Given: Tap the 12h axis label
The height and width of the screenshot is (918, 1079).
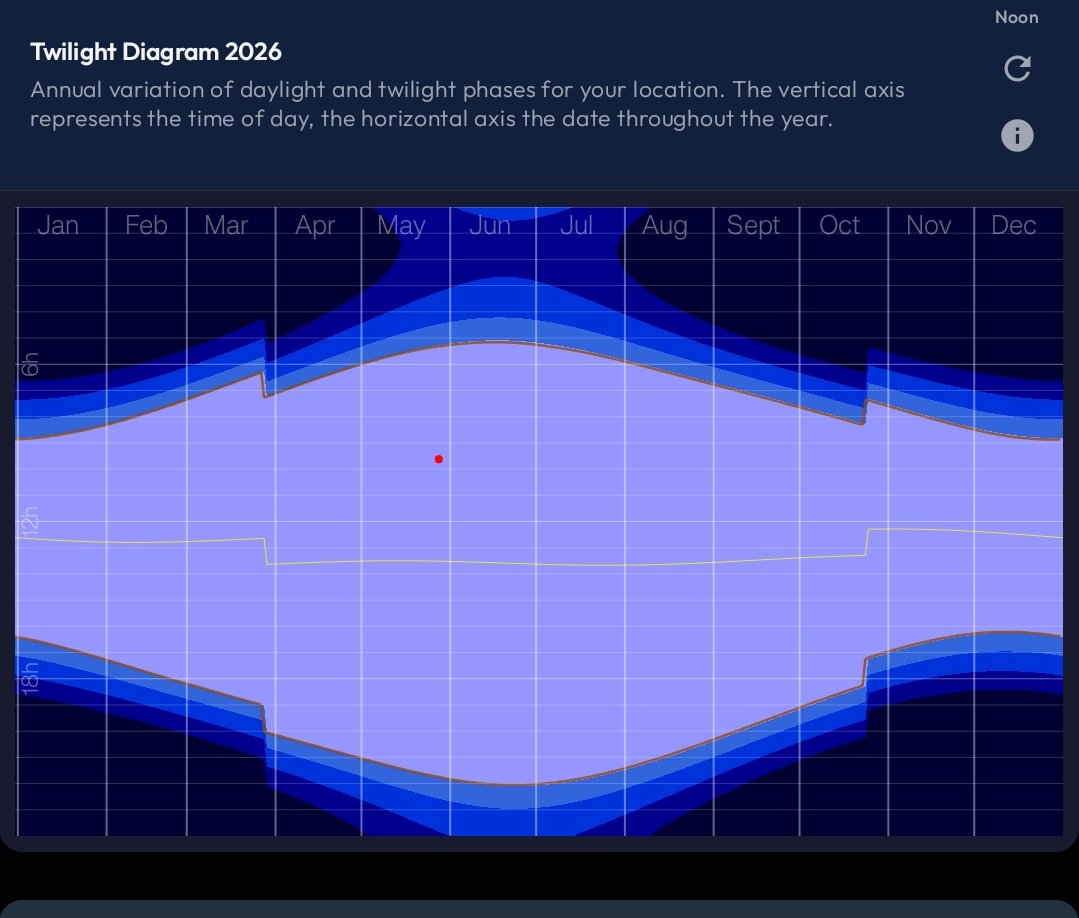Looking at the screenshot, I should 30,521.
